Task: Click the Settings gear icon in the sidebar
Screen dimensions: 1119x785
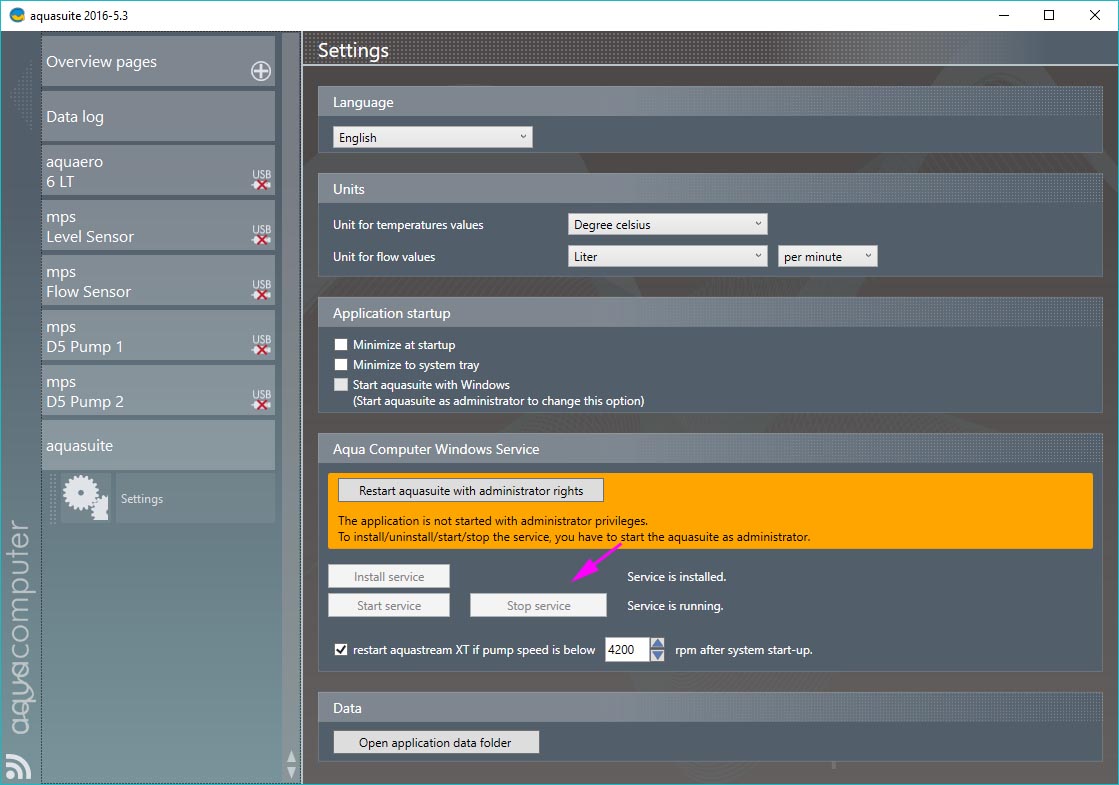Action: point(86,498)
